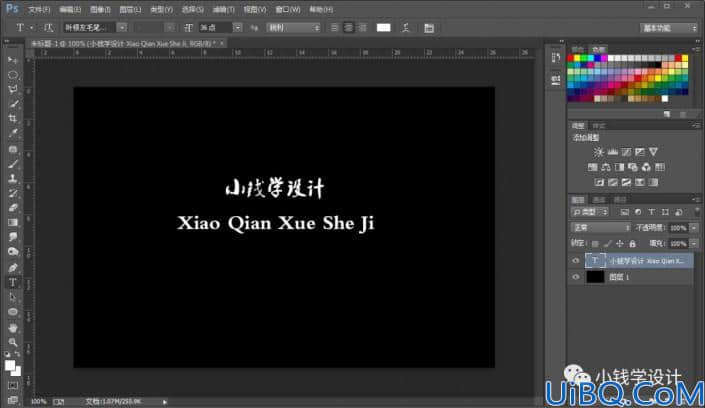This screenshot has height=408, width=705.
Task: Open the Type tool preset picker arrow
Action: click(x=31, y=28)
